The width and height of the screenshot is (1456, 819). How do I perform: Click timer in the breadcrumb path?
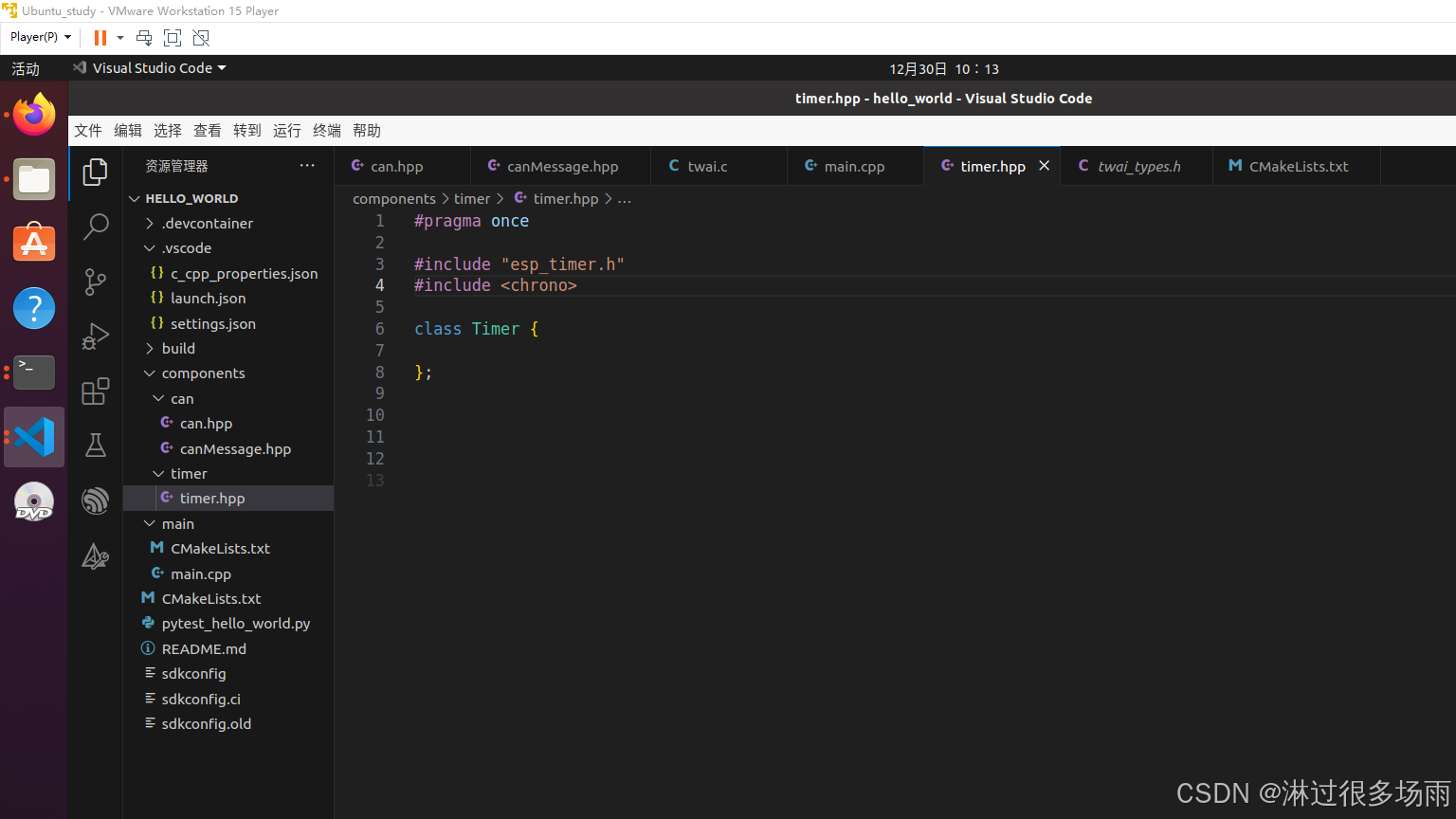pyautogui.click(x=472, y=199)
